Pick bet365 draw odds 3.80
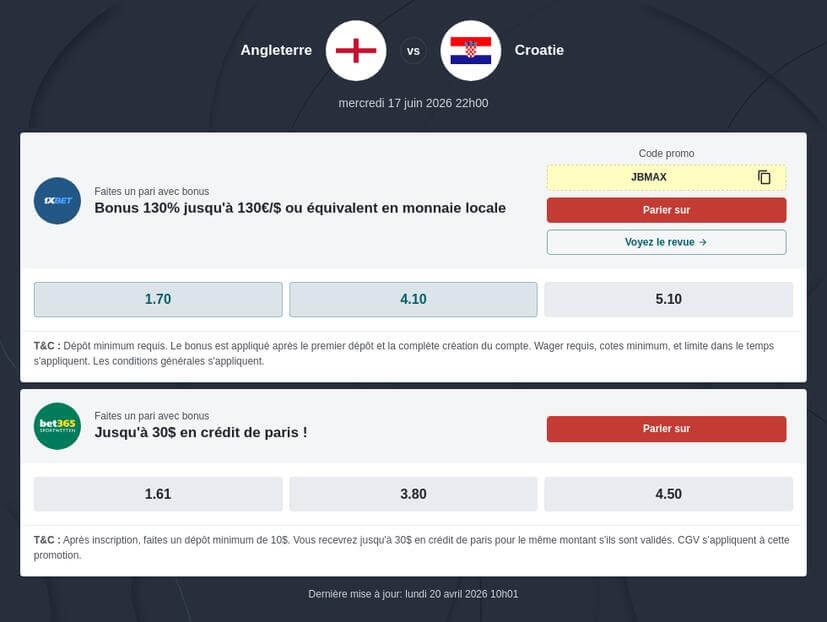 point(413,494)
